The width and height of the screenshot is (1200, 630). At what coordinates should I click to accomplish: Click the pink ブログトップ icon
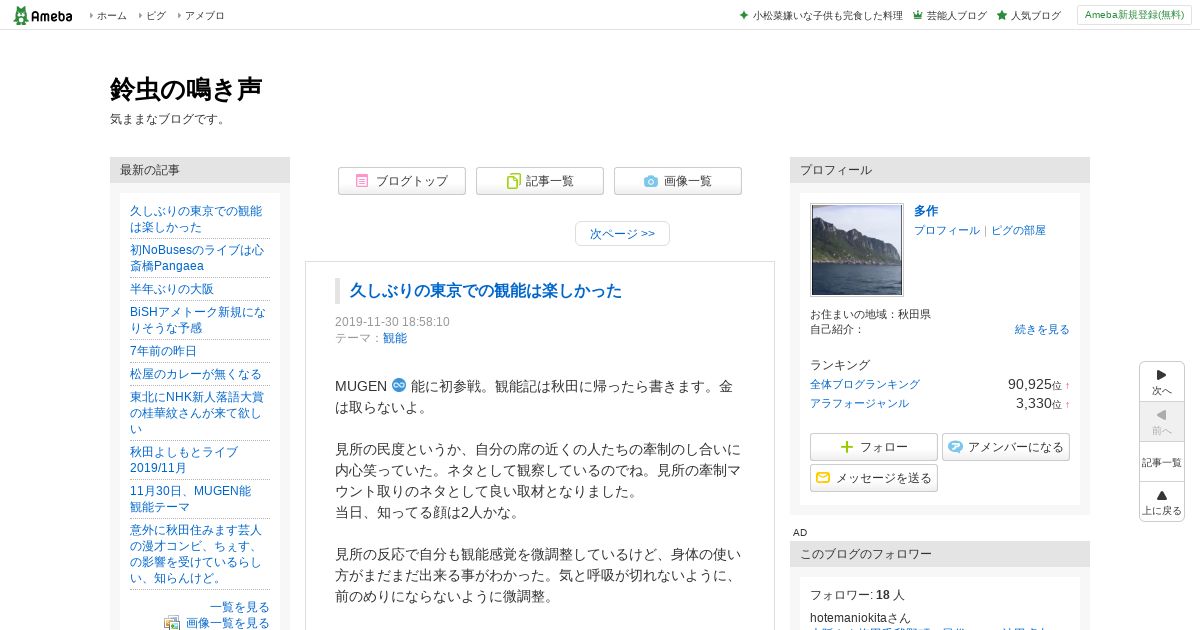pos(362,181)
